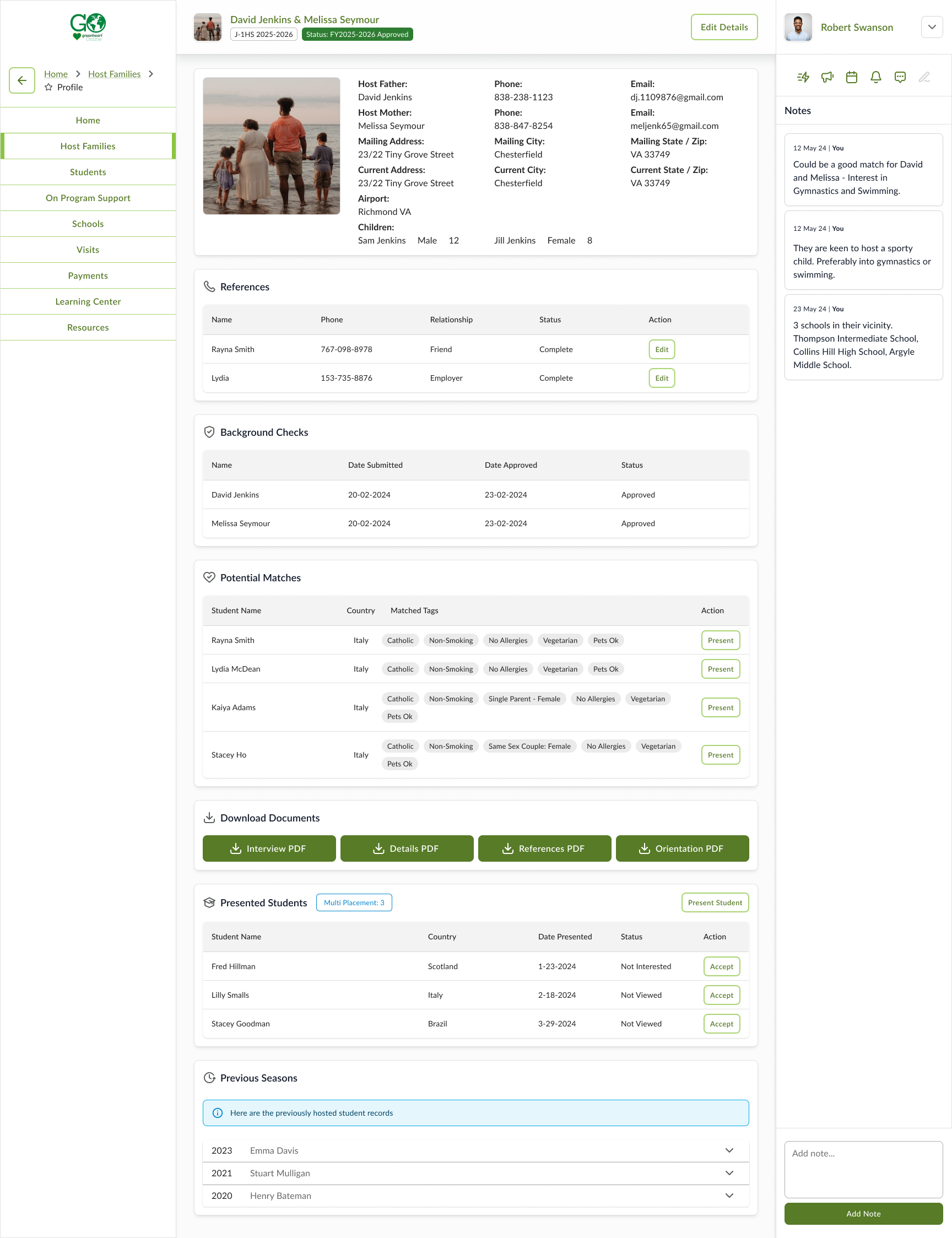Click the back arrow button
Viewport: 952px width, 1238px height.
pyautogui.click(x=22, y=80)
